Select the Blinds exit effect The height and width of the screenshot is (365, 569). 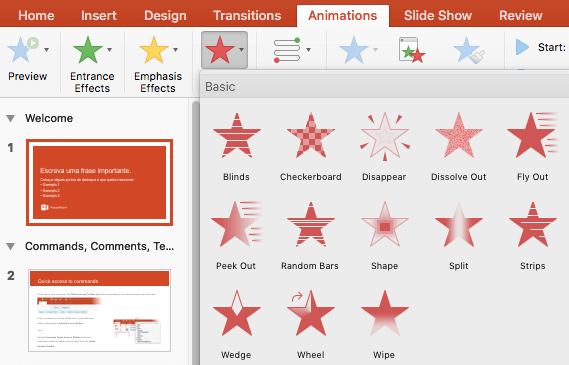(x=237, y=147)
